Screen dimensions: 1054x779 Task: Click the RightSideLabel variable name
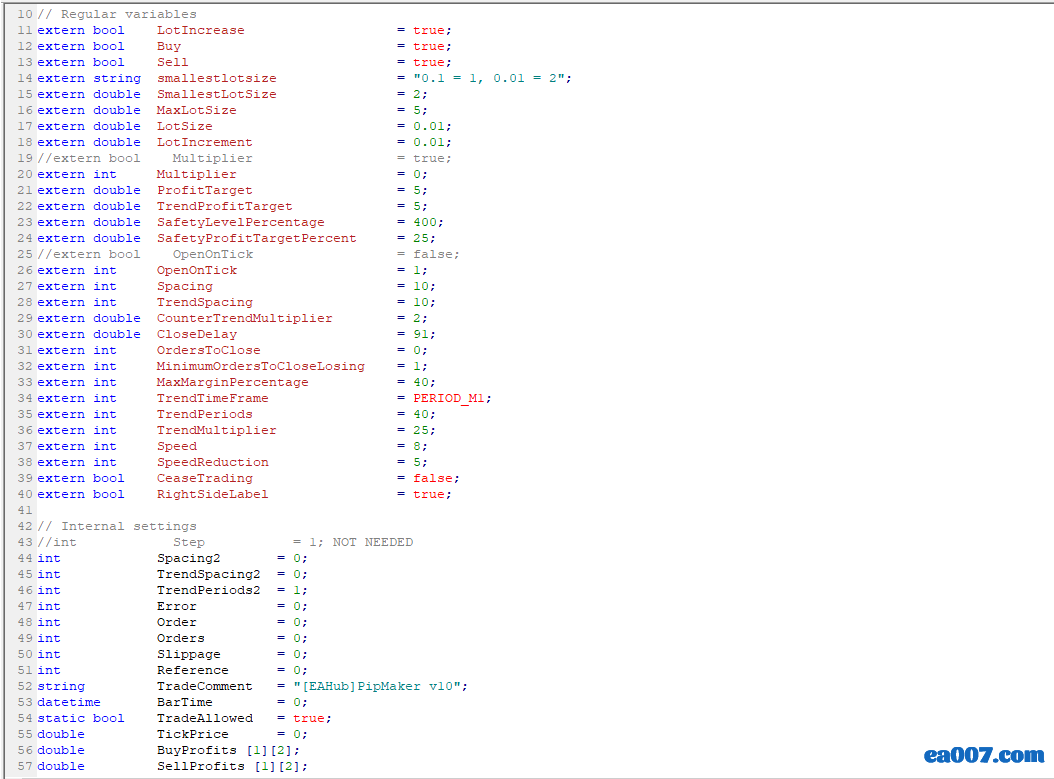pyautogui.click(x=212, y=494)
